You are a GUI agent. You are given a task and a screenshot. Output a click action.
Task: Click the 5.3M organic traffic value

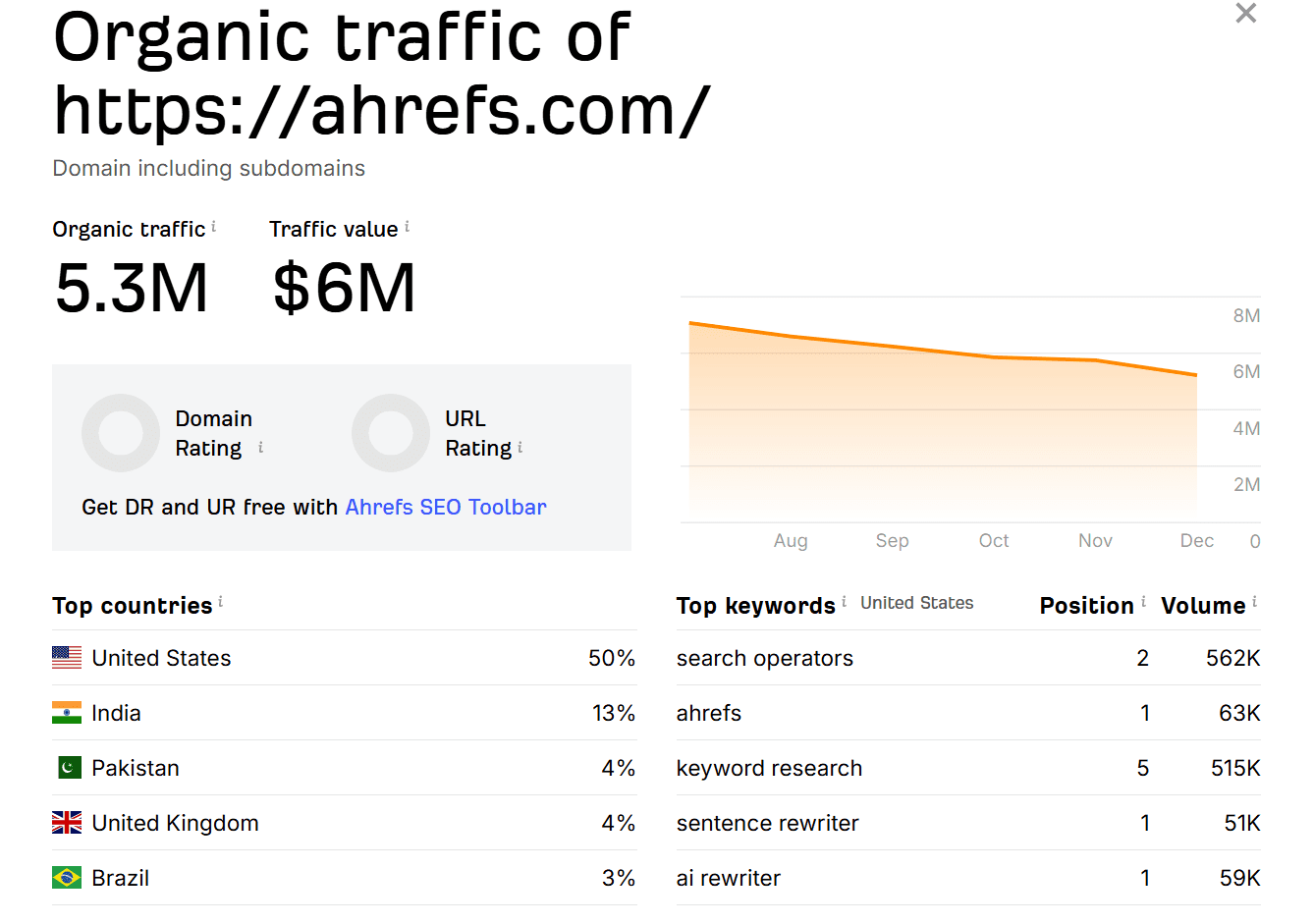(x=132, y=288)
